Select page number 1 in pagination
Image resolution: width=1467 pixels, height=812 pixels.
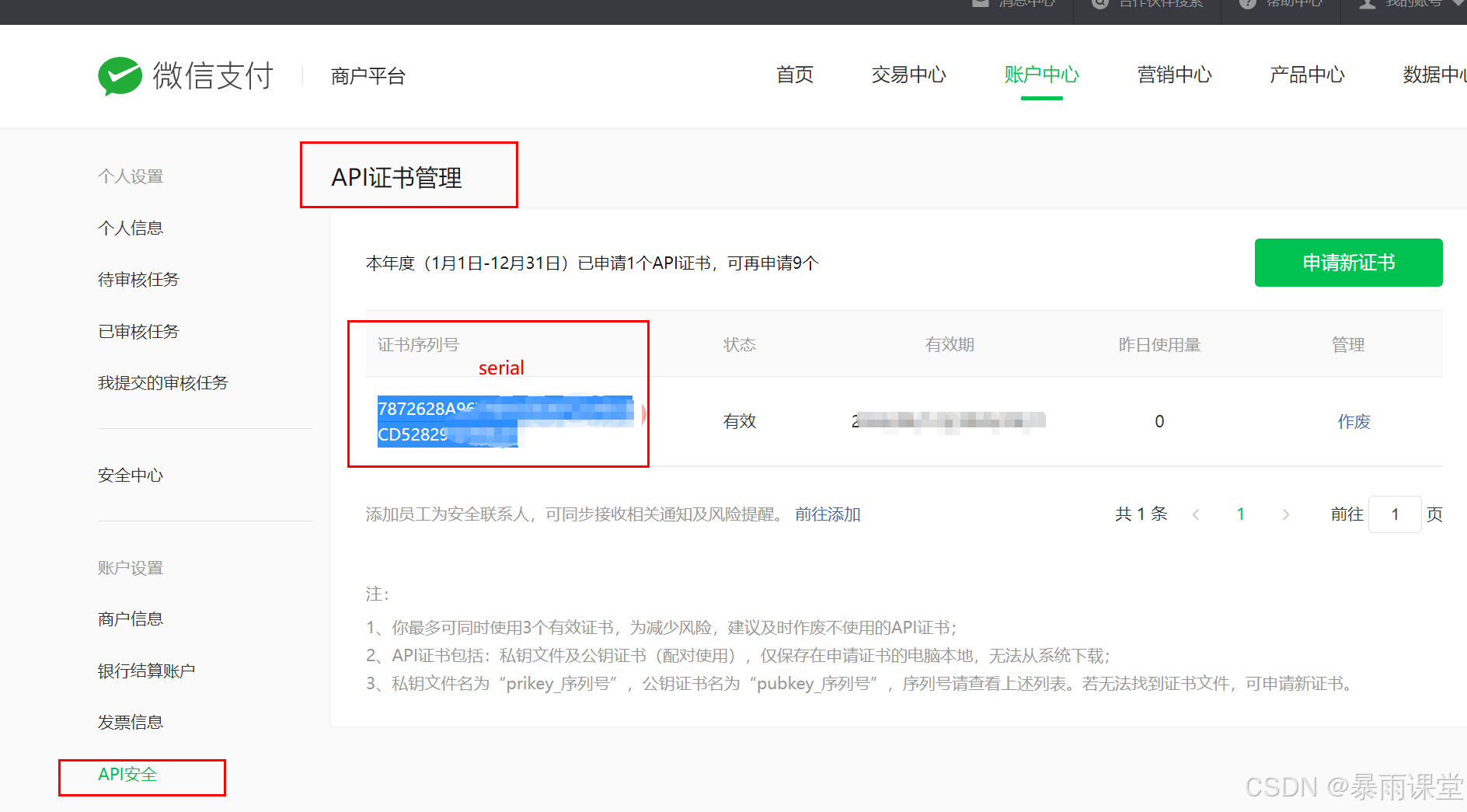[x=1241, y=514]
